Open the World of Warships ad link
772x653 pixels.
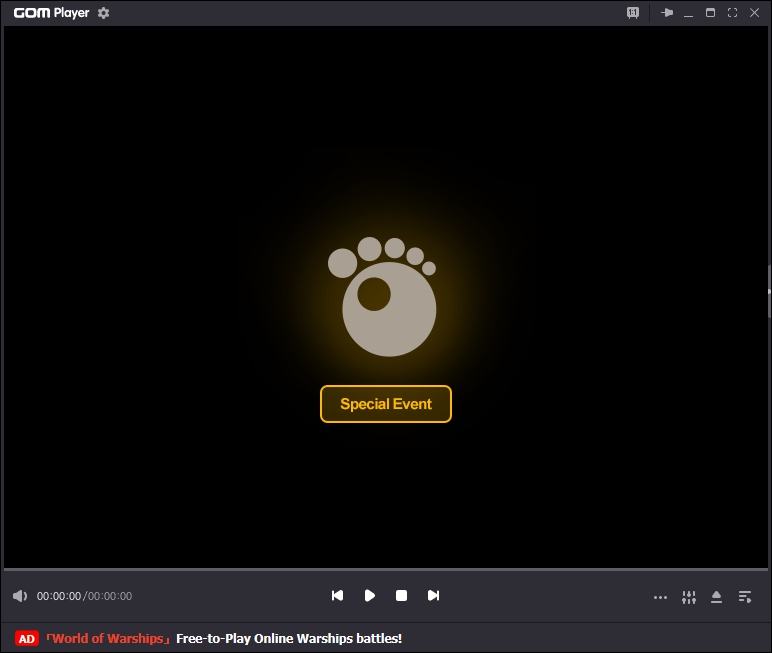pos(108,639)
